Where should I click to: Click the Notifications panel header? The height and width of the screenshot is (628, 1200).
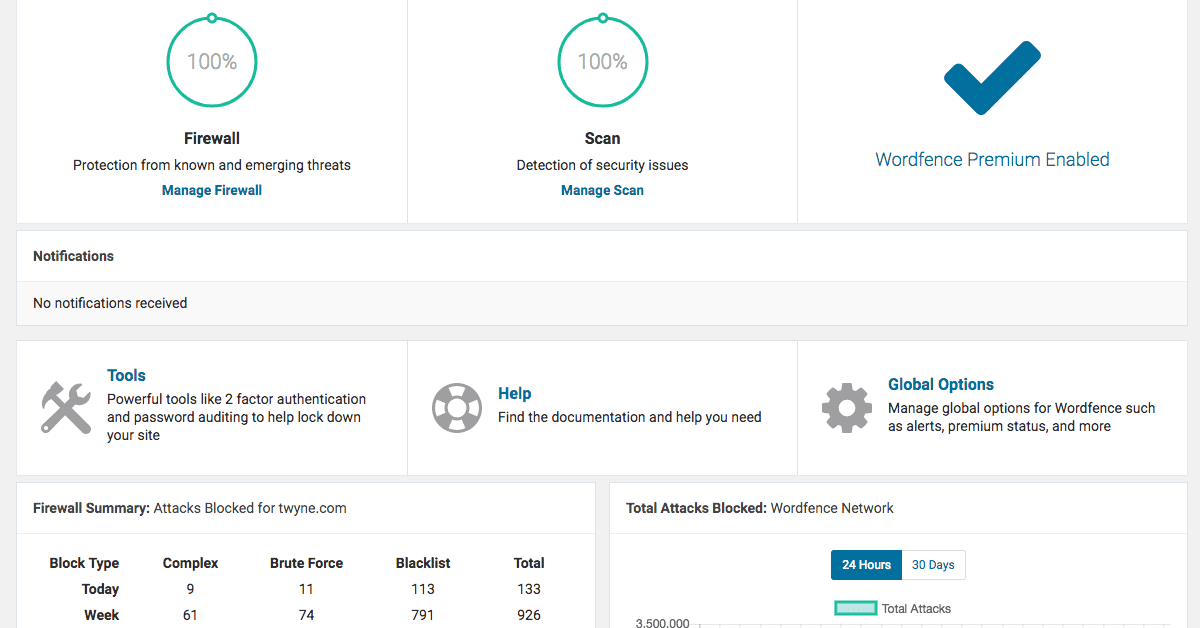tap(74, 256)
